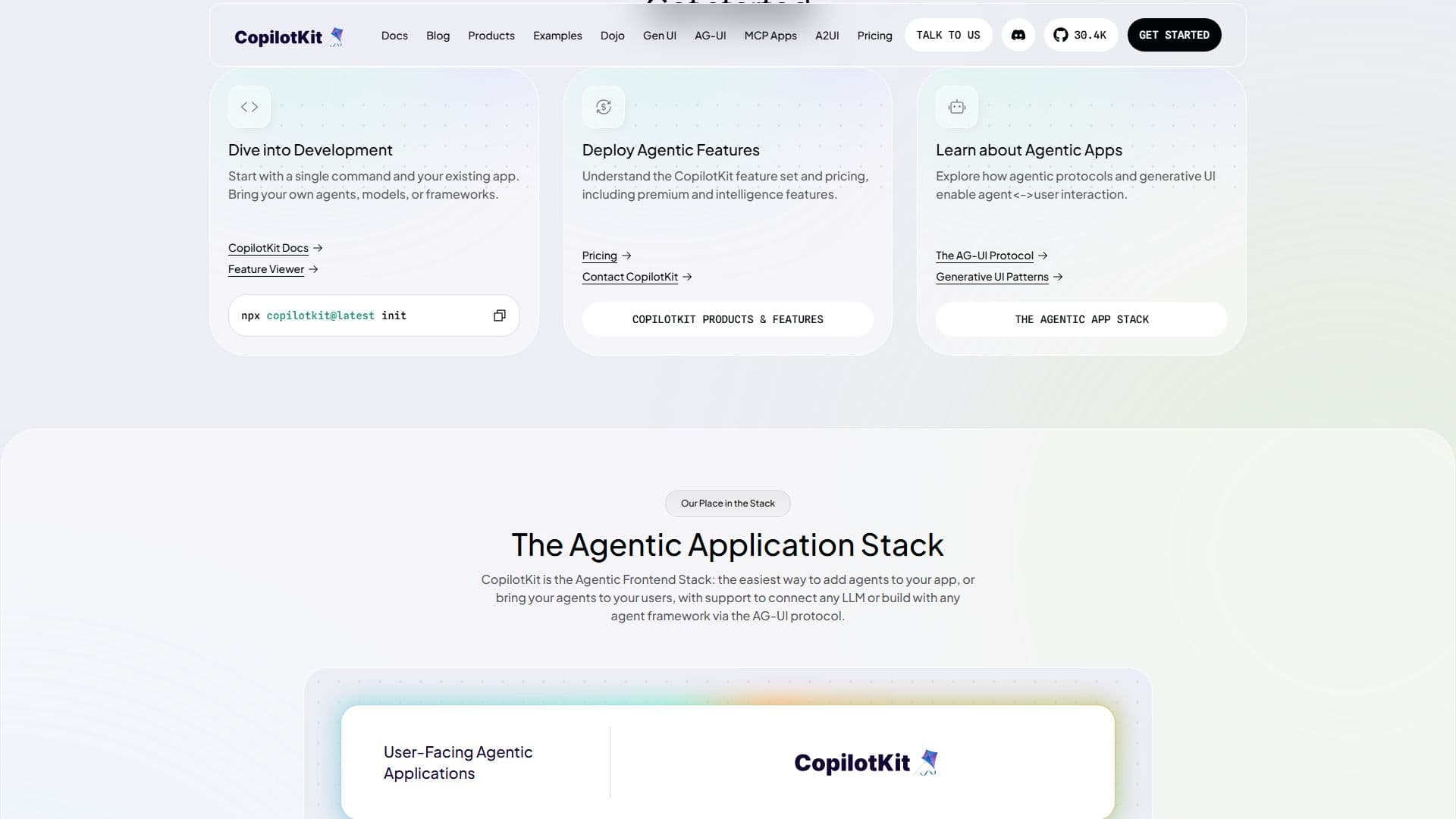This screenshot has width=1456, height=819.
Task: Click The Agentic Application Stack title
Action: point(727,545)
